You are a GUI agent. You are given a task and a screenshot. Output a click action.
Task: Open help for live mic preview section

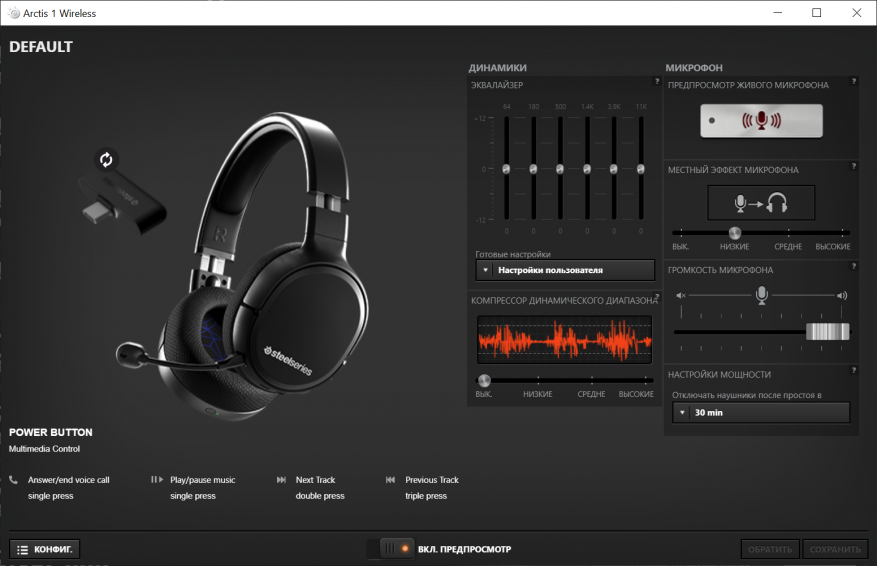(854, 81)
